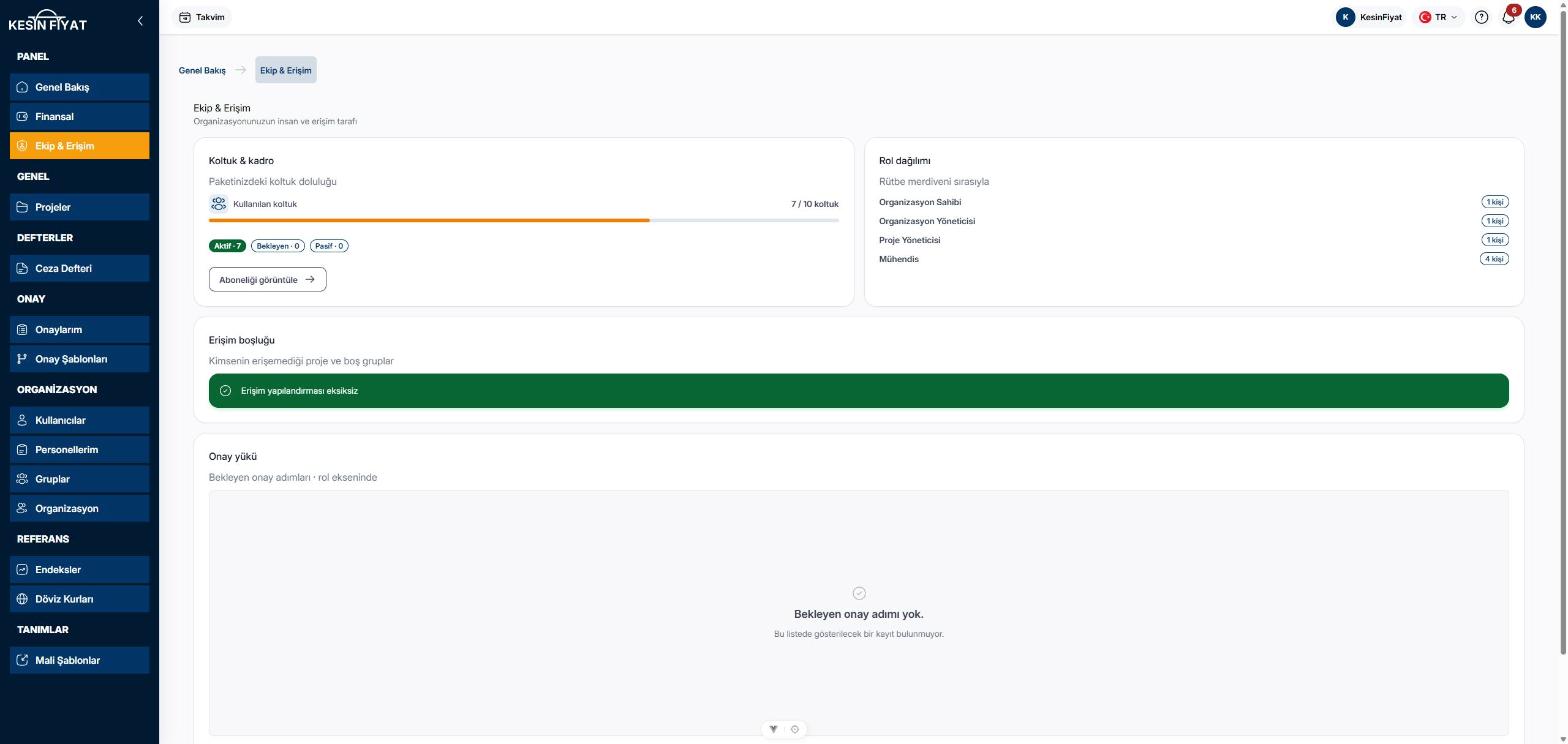This screenshot has width=1568, height=744.
Task: Click the folder icon next to Projeler
Action: [22, 207]
